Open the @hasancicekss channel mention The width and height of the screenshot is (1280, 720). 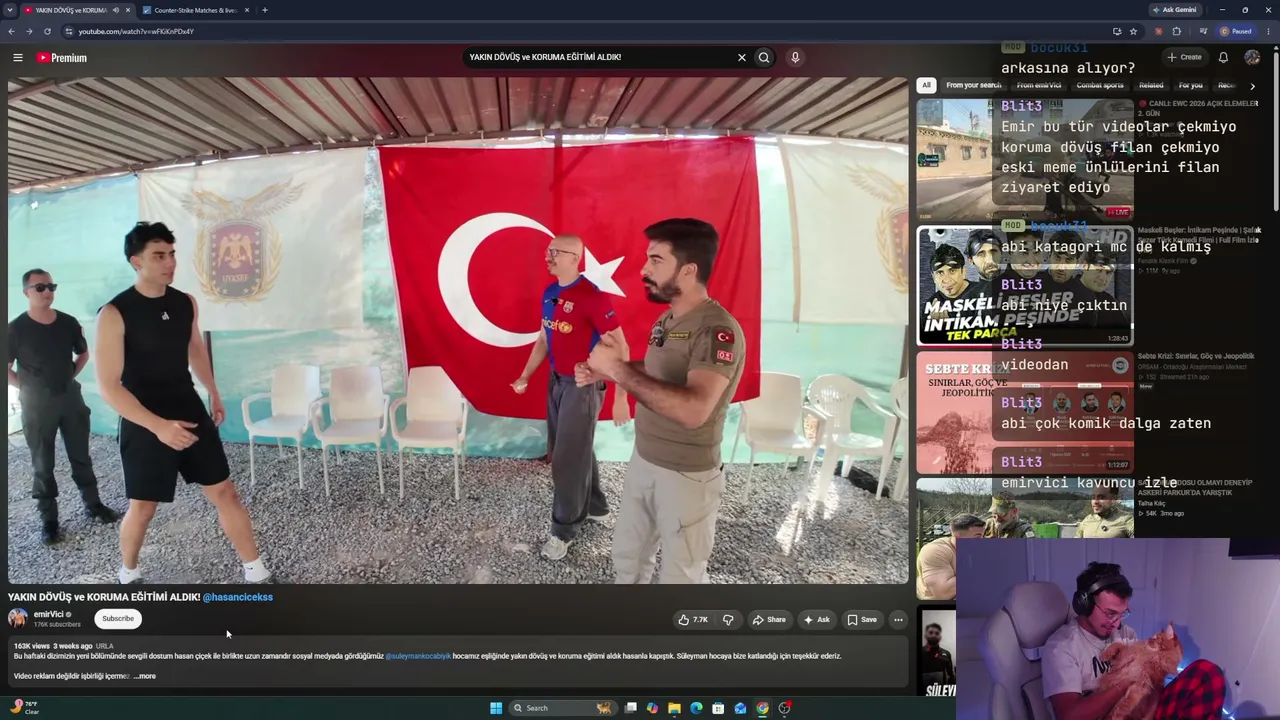click(238, 597)
